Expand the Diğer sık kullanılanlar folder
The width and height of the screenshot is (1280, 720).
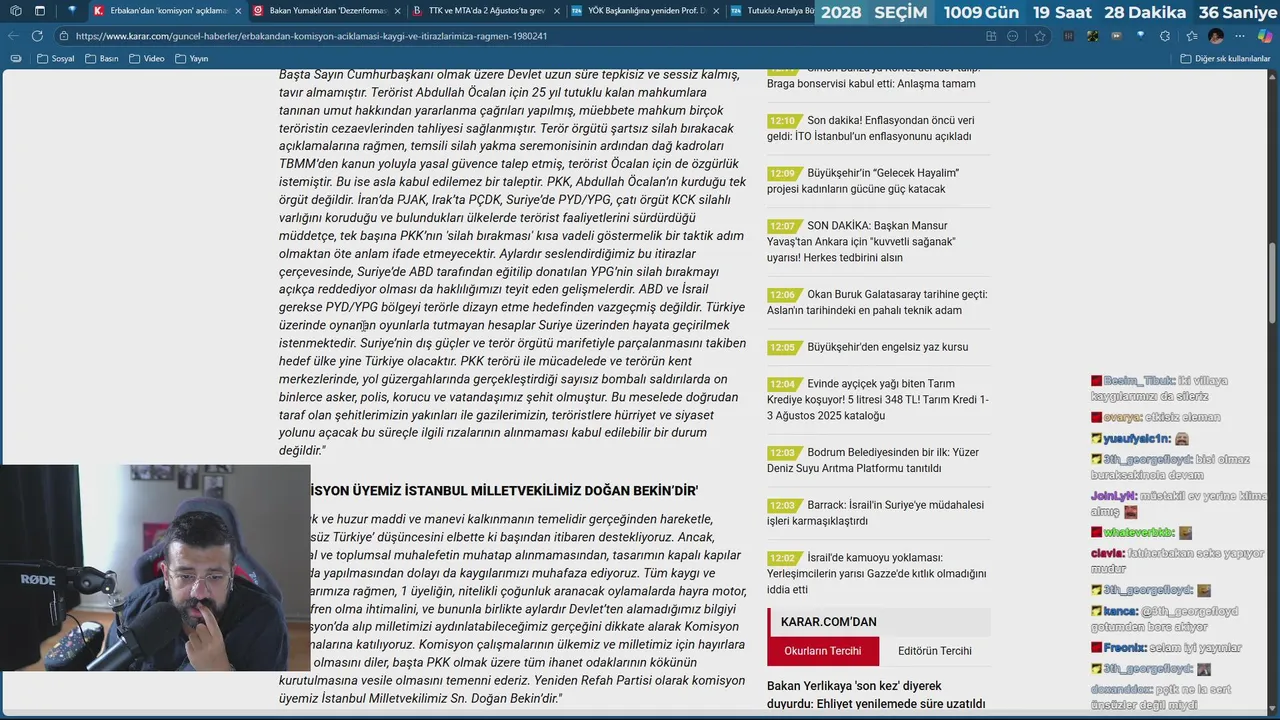tap(1226, 59)
